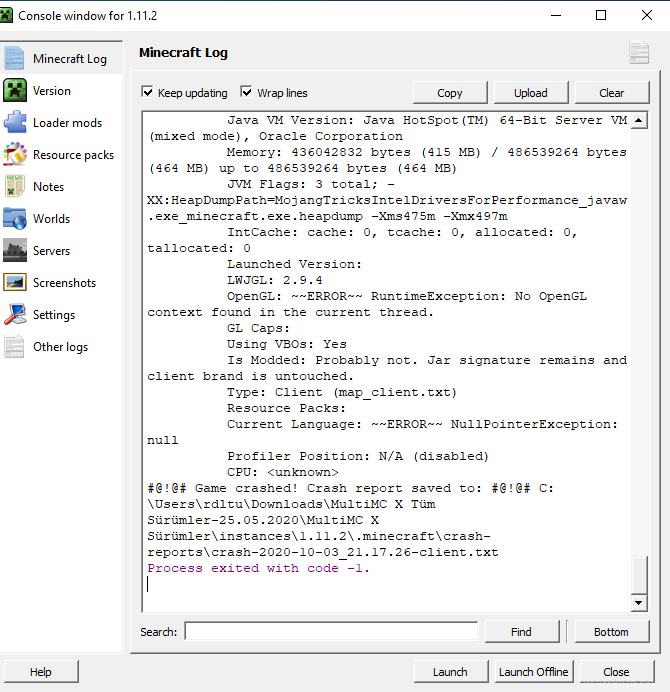The height and width of the screenshot is (692, 670).
Task: Click the 'IntCache: cache: 0' log line
Action: pyautogui.click(x=402, y=232)
